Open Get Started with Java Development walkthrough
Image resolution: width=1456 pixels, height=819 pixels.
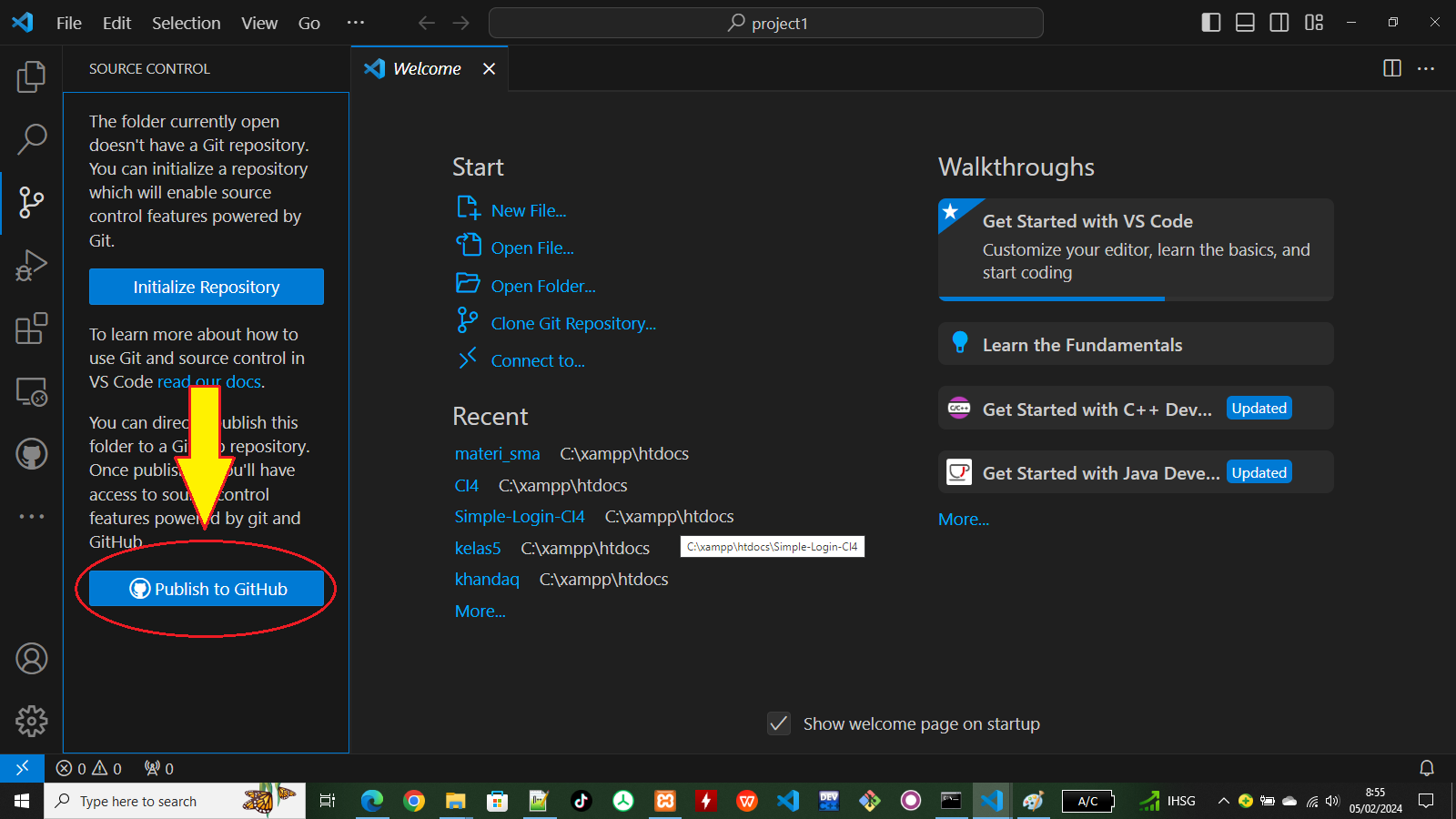click(x=1136, y=472)
